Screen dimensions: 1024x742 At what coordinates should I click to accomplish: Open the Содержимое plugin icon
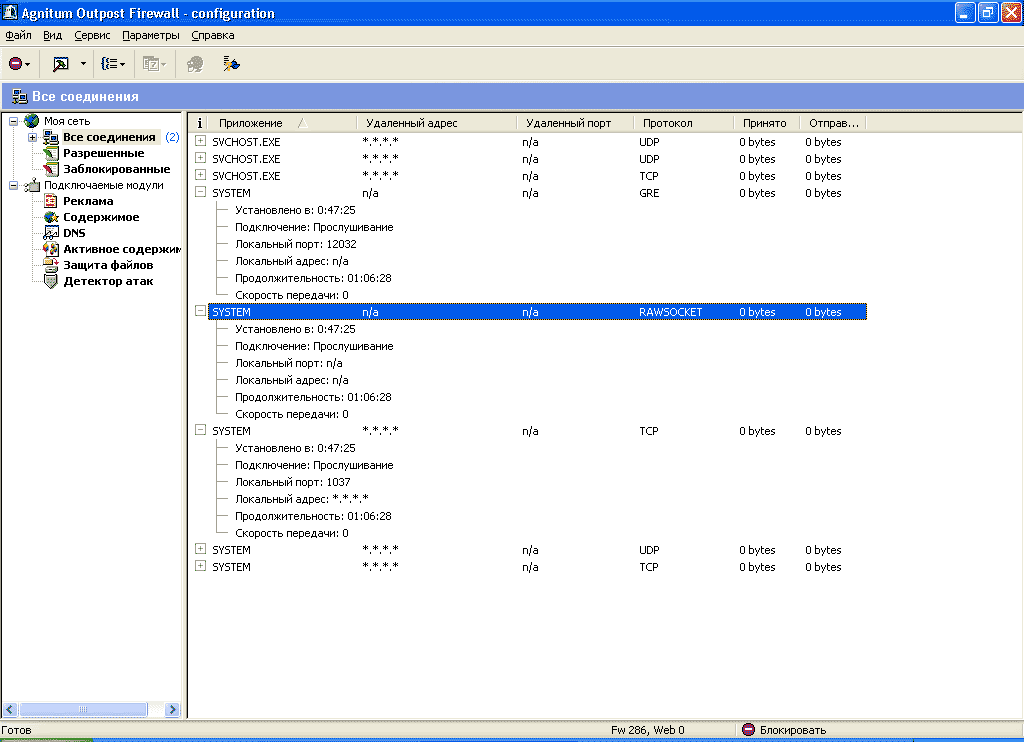(51, 217)
